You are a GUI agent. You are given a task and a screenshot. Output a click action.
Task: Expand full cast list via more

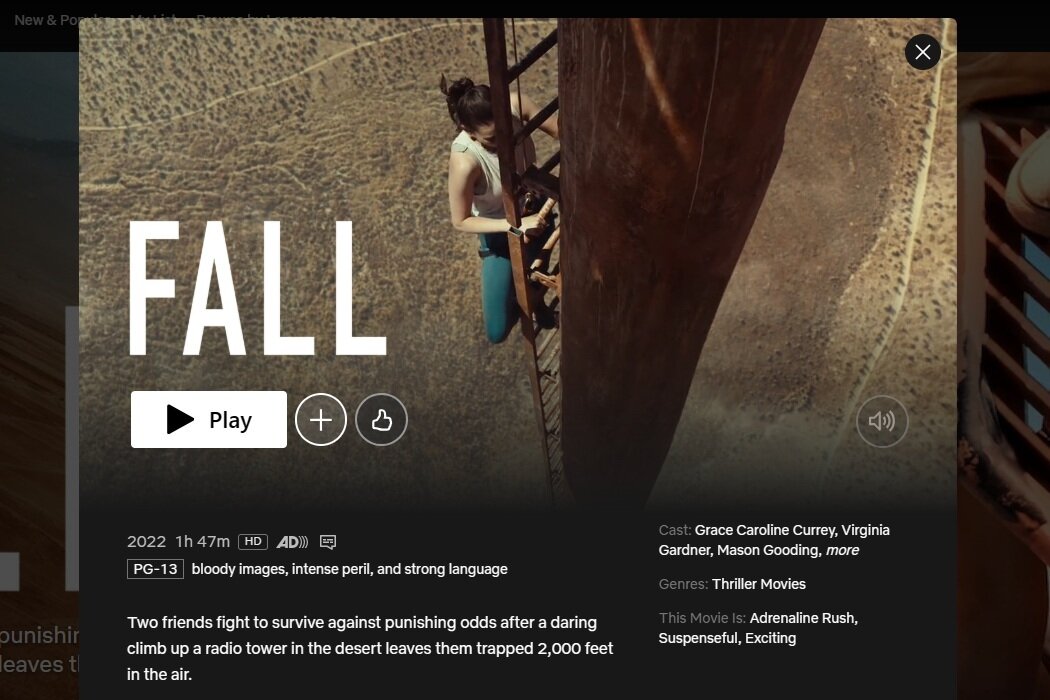click(x=842, y=551)
